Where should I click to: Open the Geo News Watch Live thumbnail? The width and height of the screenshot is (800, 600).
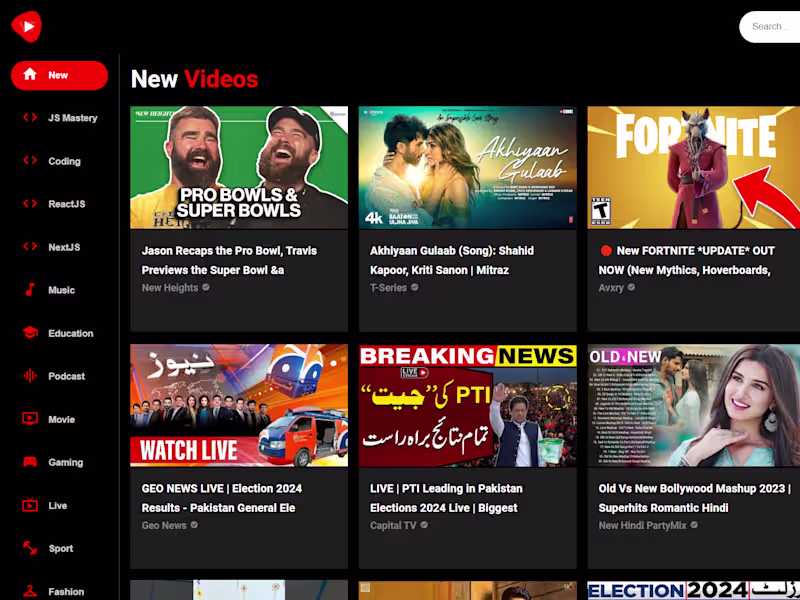coord(239,405)
